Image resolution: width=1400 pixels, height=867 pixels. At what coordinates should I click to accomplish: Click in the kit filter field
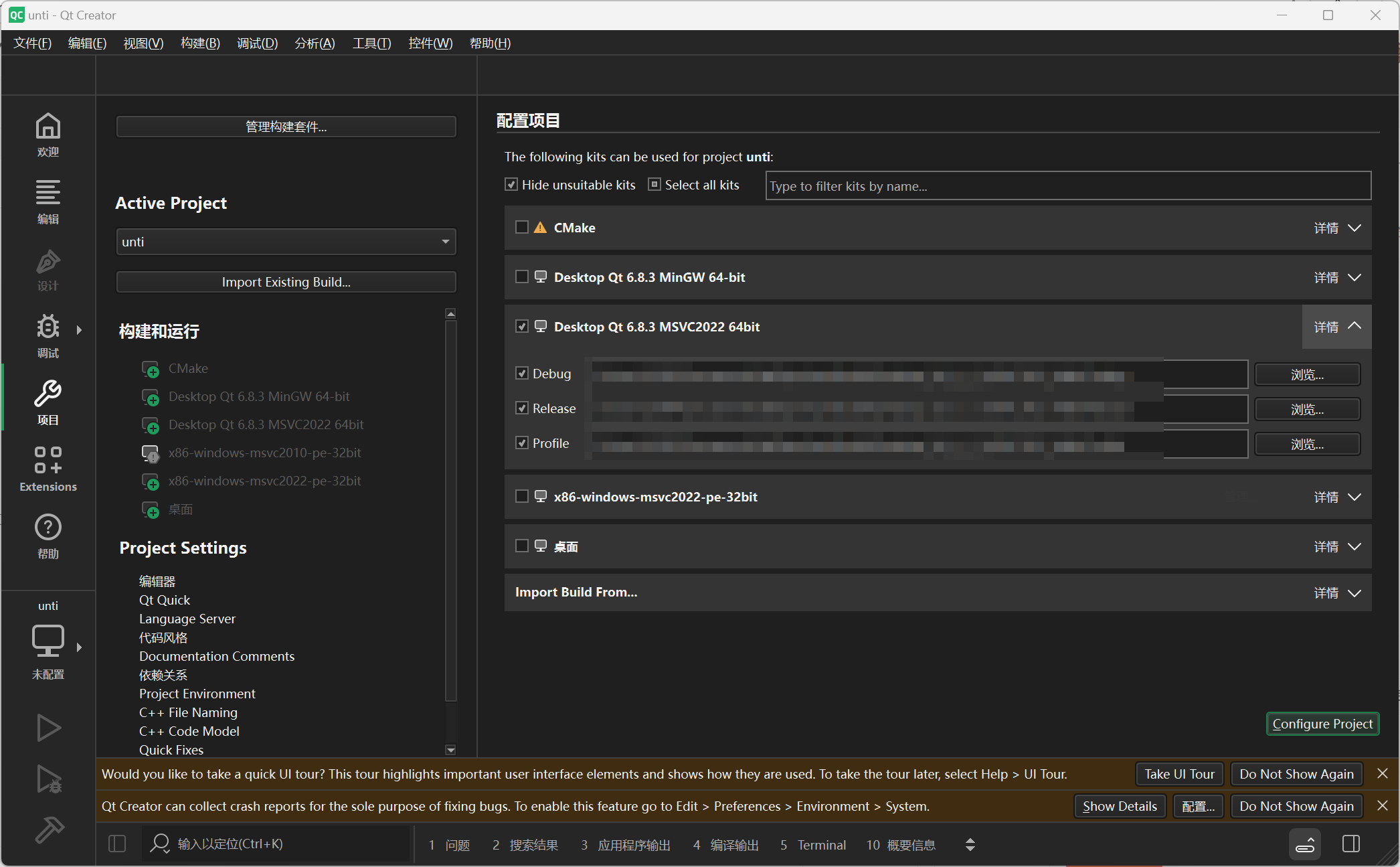(1068, 186)
